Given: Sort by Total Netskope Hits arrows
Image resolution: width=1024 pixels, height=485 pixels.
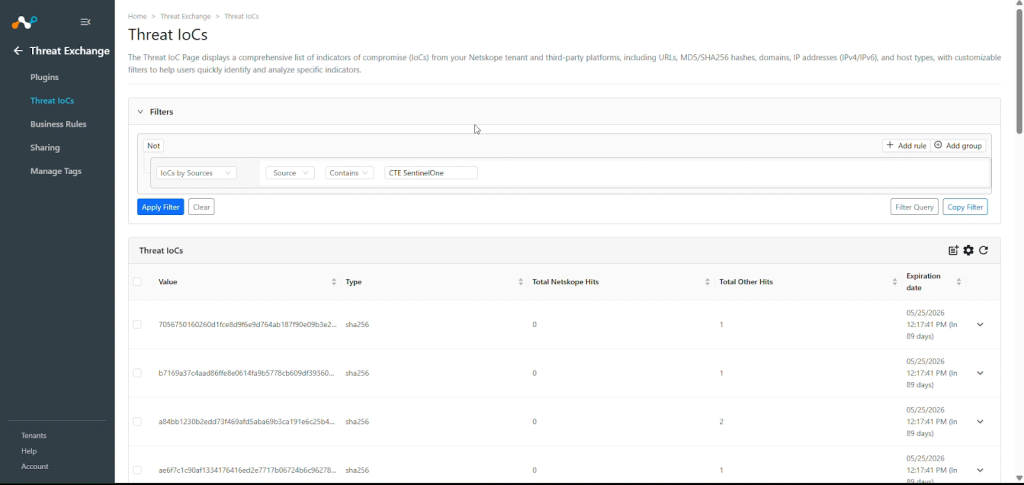Looking at the screenshot, I should [707, 282].
